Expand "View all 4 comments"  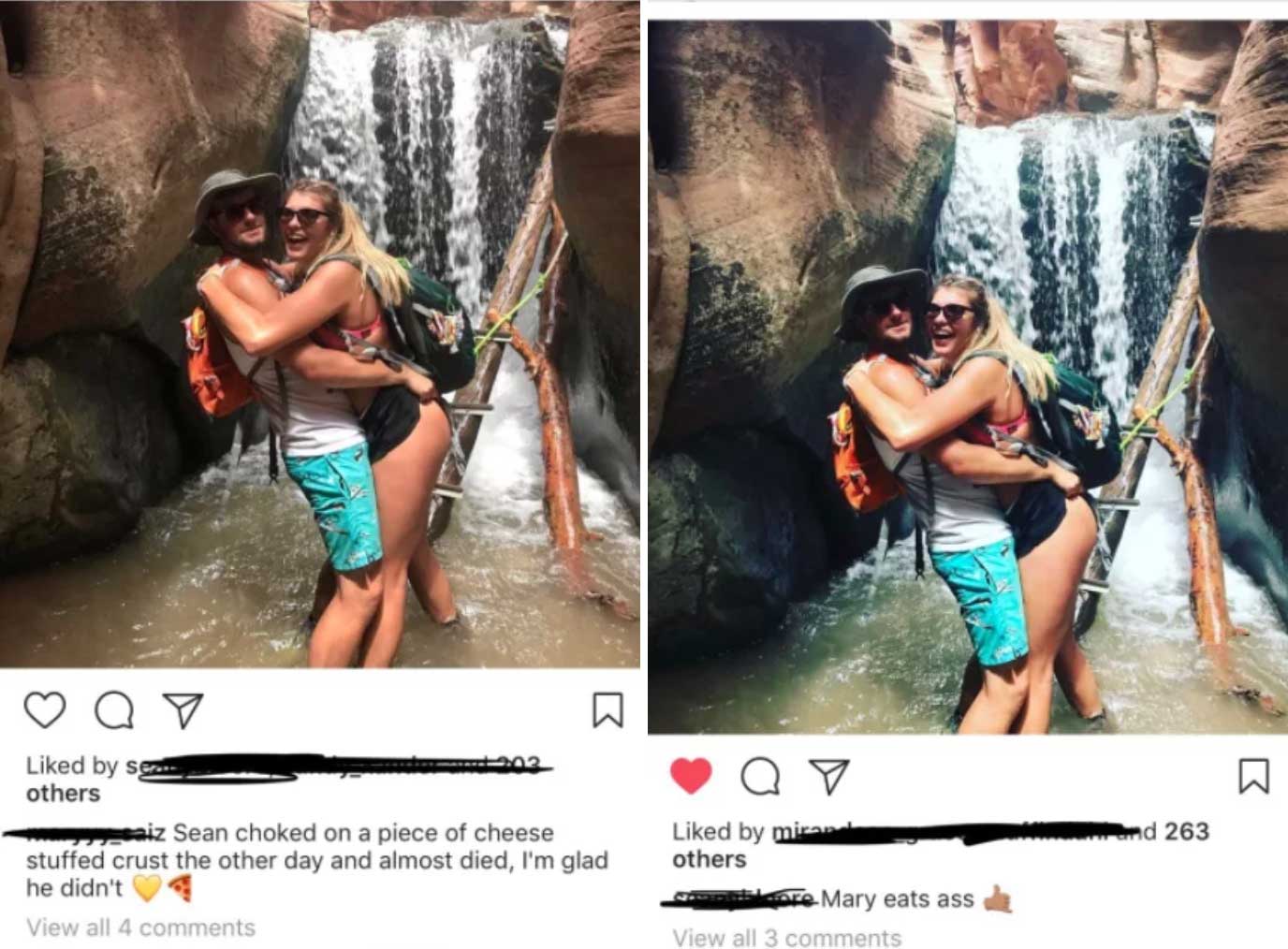[140, 927]
